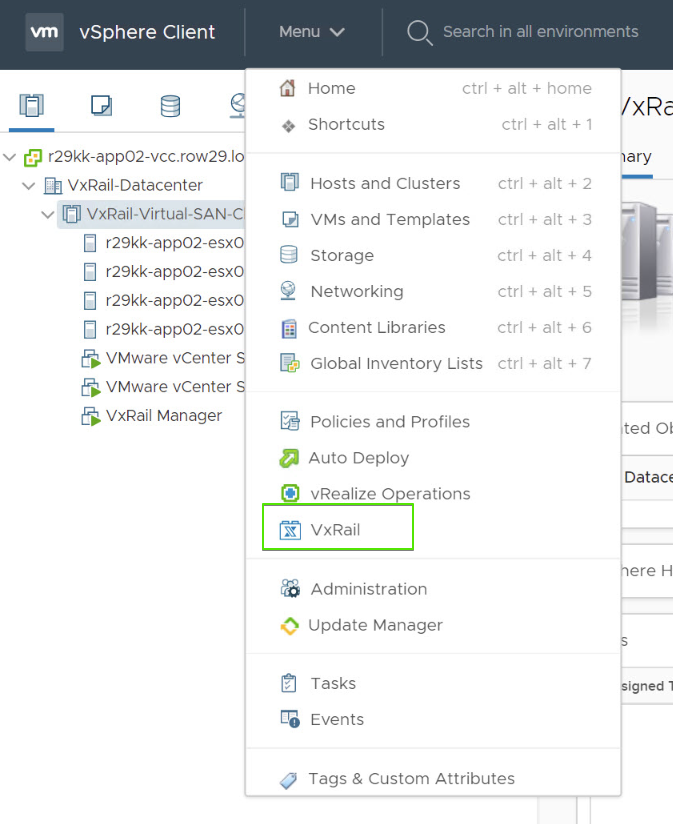The width and height of the screenshot is (673, 824).
Task: Click the Hosts and Clusters menu icon
Action: 289,182
